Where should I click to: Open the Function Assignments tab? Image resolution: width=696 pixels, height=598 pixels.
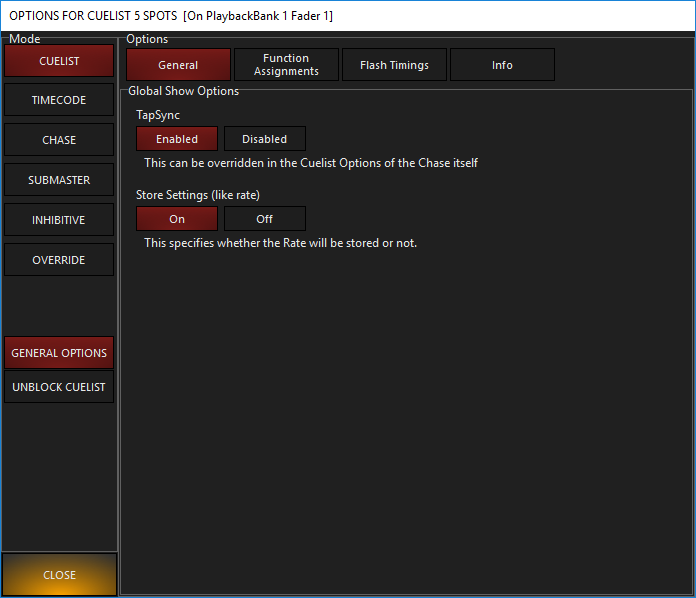286,65
